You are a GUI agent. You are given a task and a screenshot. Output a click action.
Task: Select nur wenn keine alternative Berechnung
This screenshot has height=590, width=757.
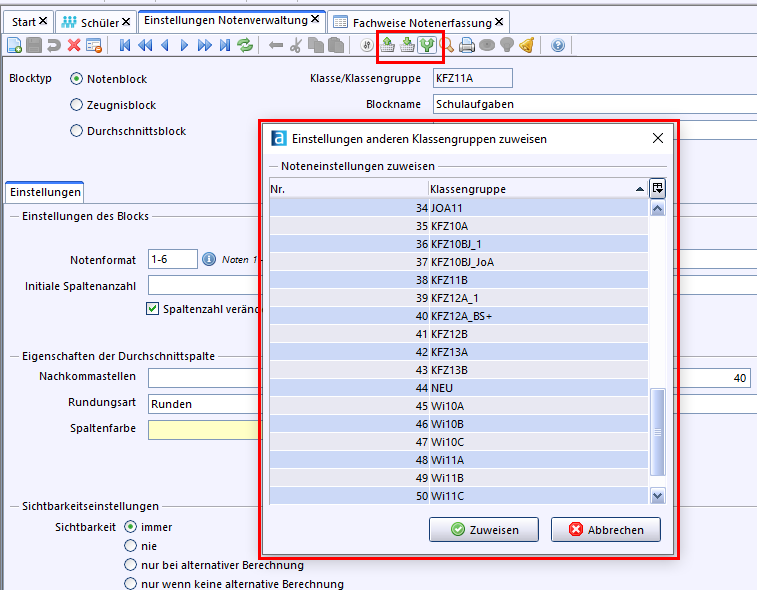(x=130, y=583)
